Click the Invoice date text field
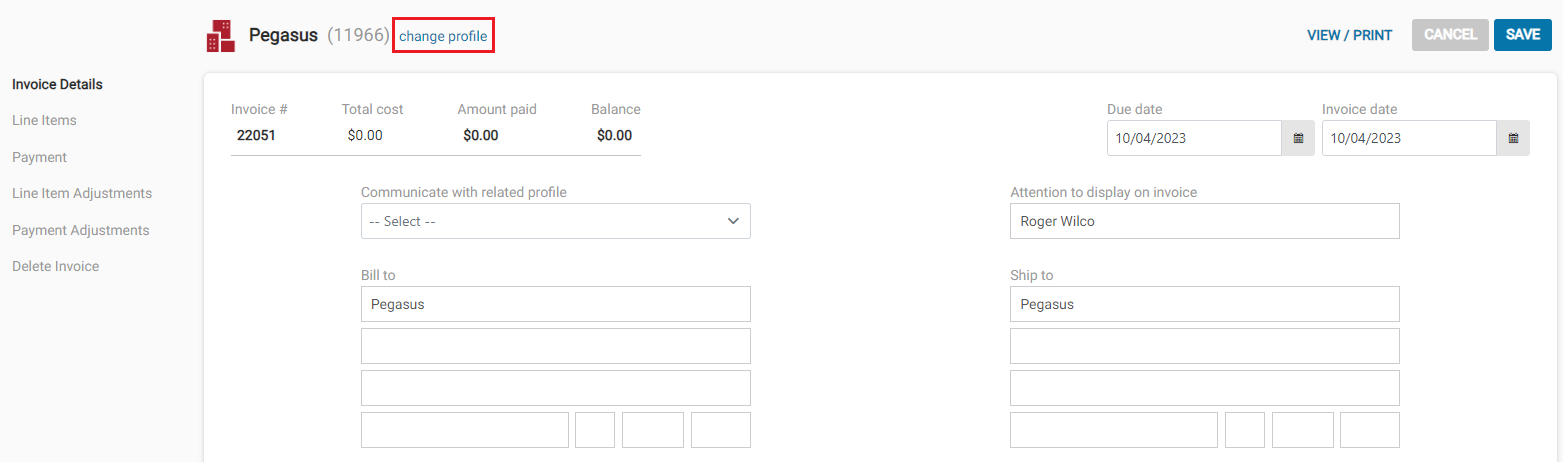1563x462 pixels. [x=1409, y=138]
